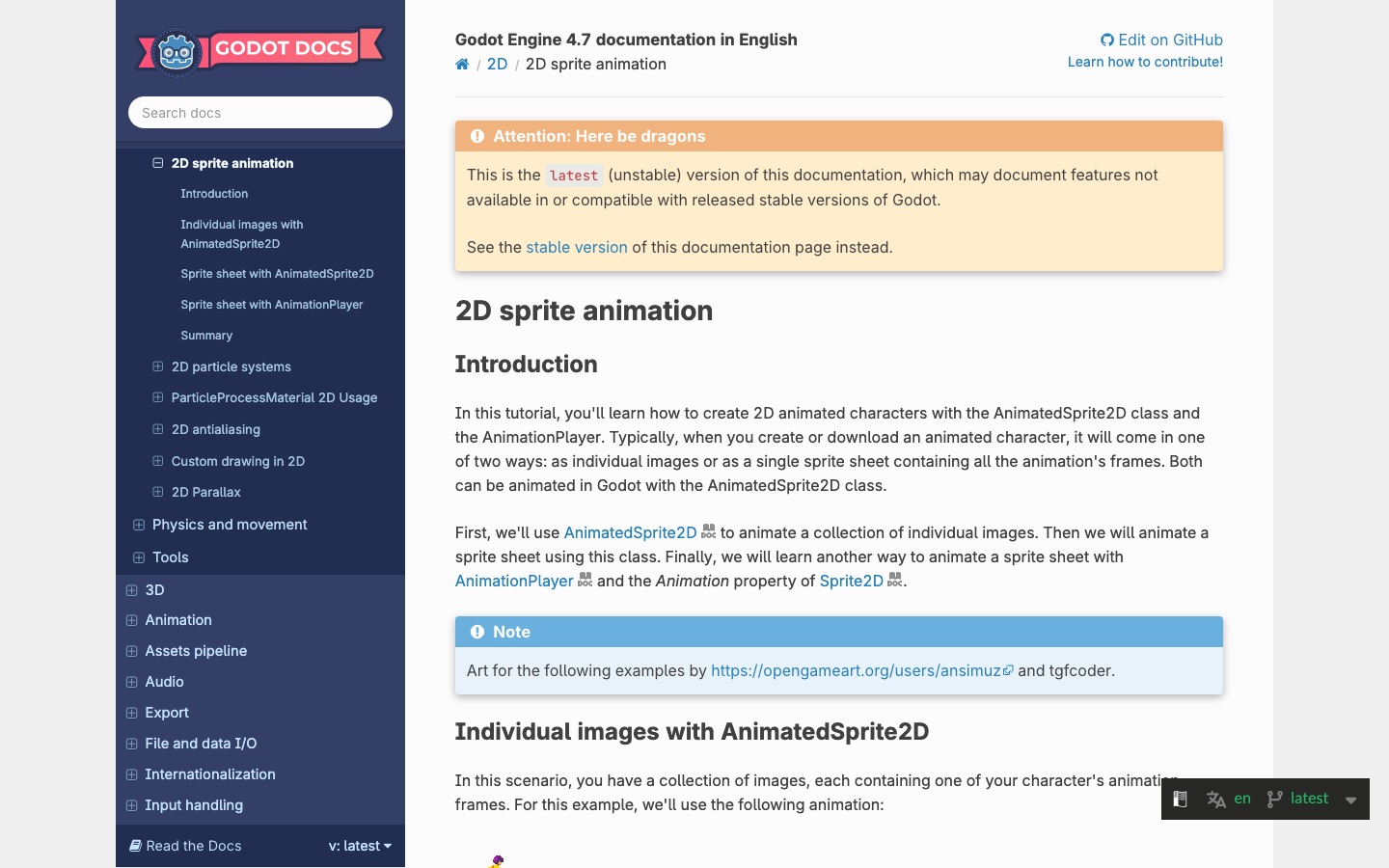Expand the Audio section

[131, 682]
